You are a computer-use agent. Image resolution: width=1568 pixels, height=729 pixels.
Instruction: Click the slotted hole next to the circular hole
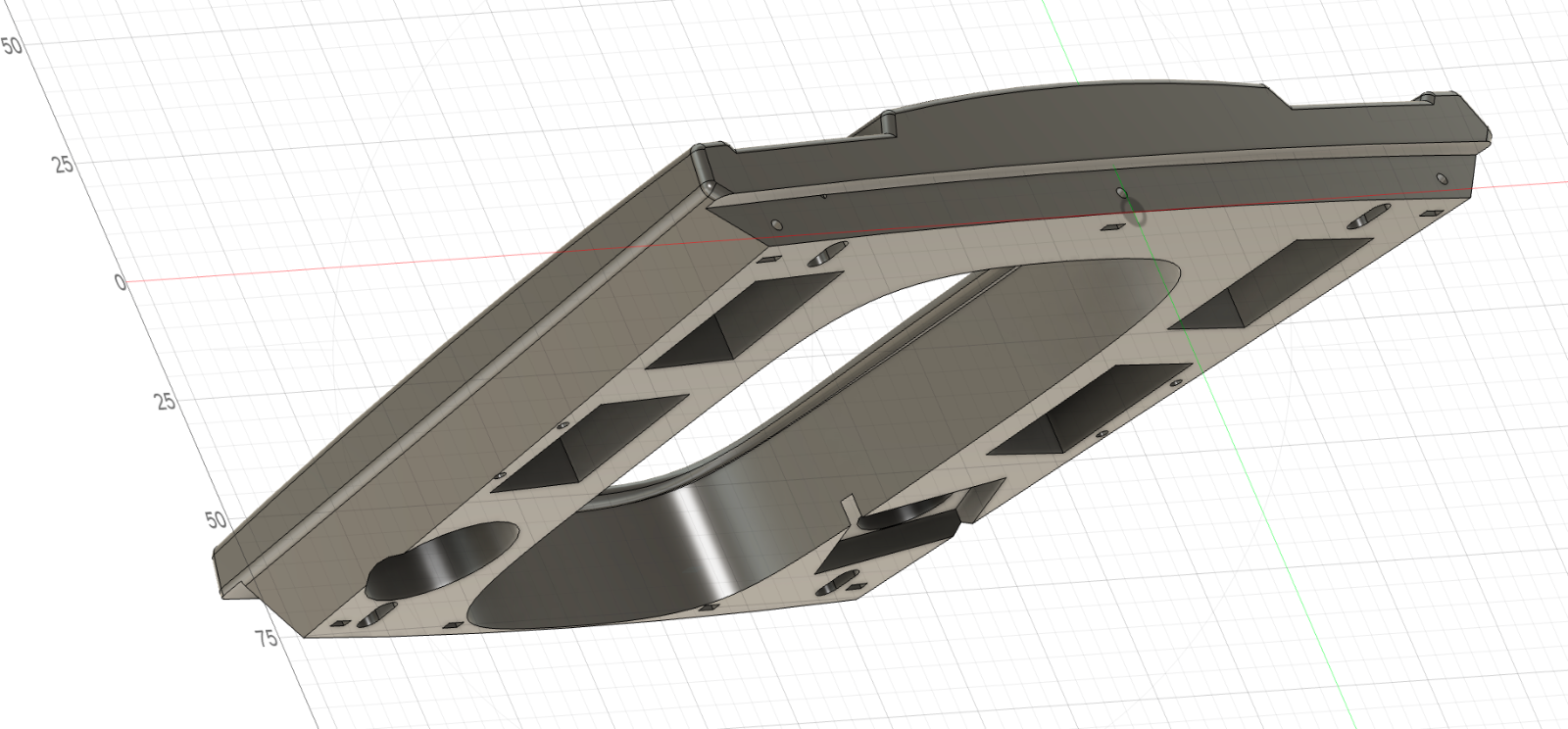pos(375,615)
